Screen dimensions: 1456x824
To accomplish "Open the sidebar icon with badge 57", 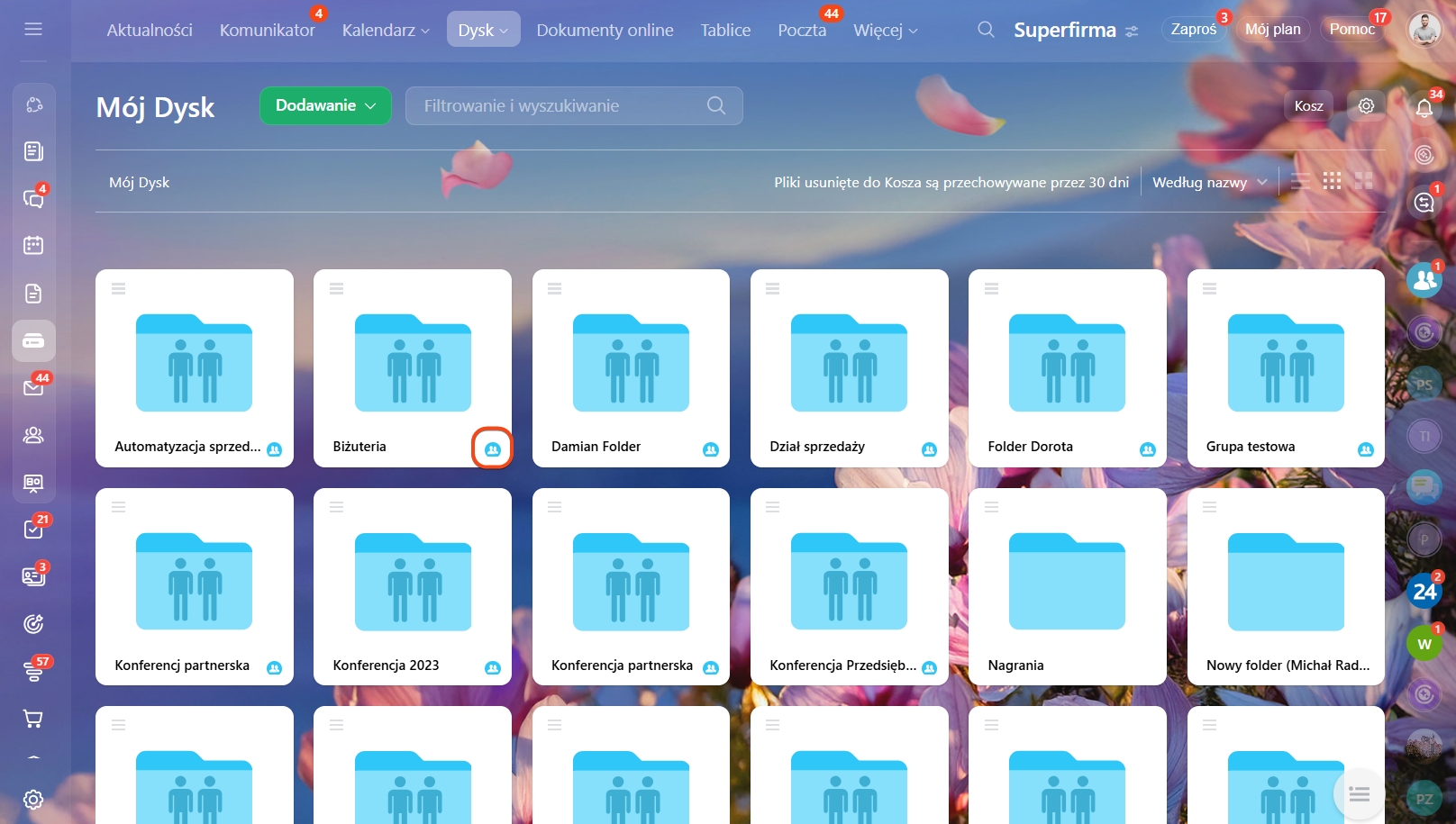I will (x=33, y=671).
